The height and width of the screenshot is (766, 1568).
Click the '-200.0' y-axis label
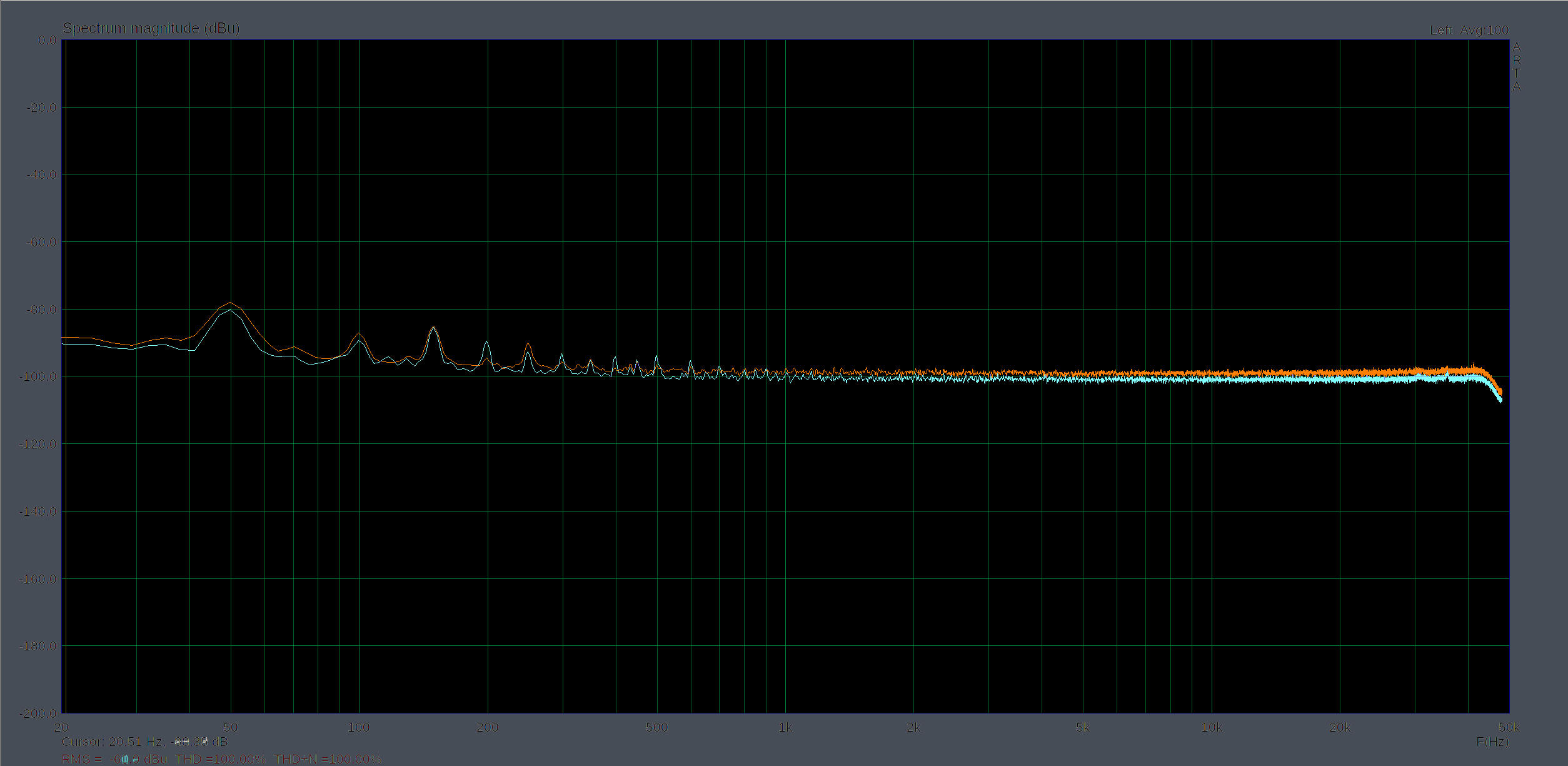38,713
